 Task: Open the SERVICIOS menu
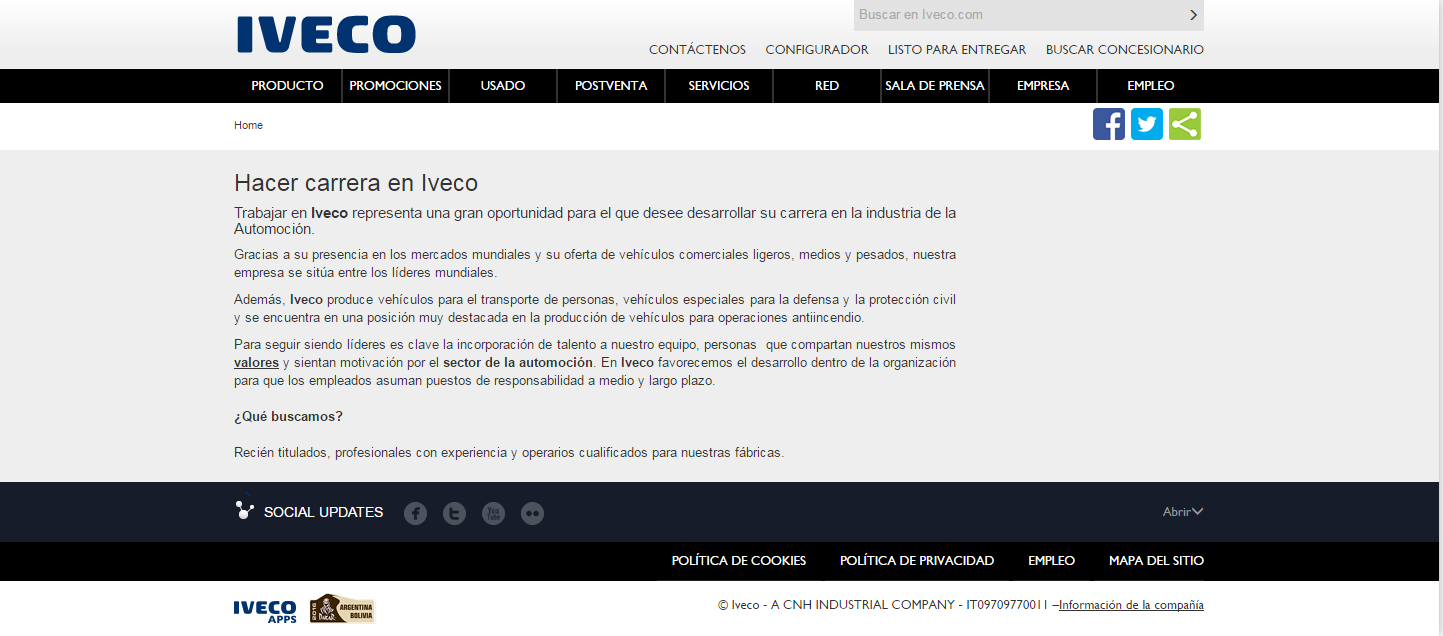coord(719,86)
